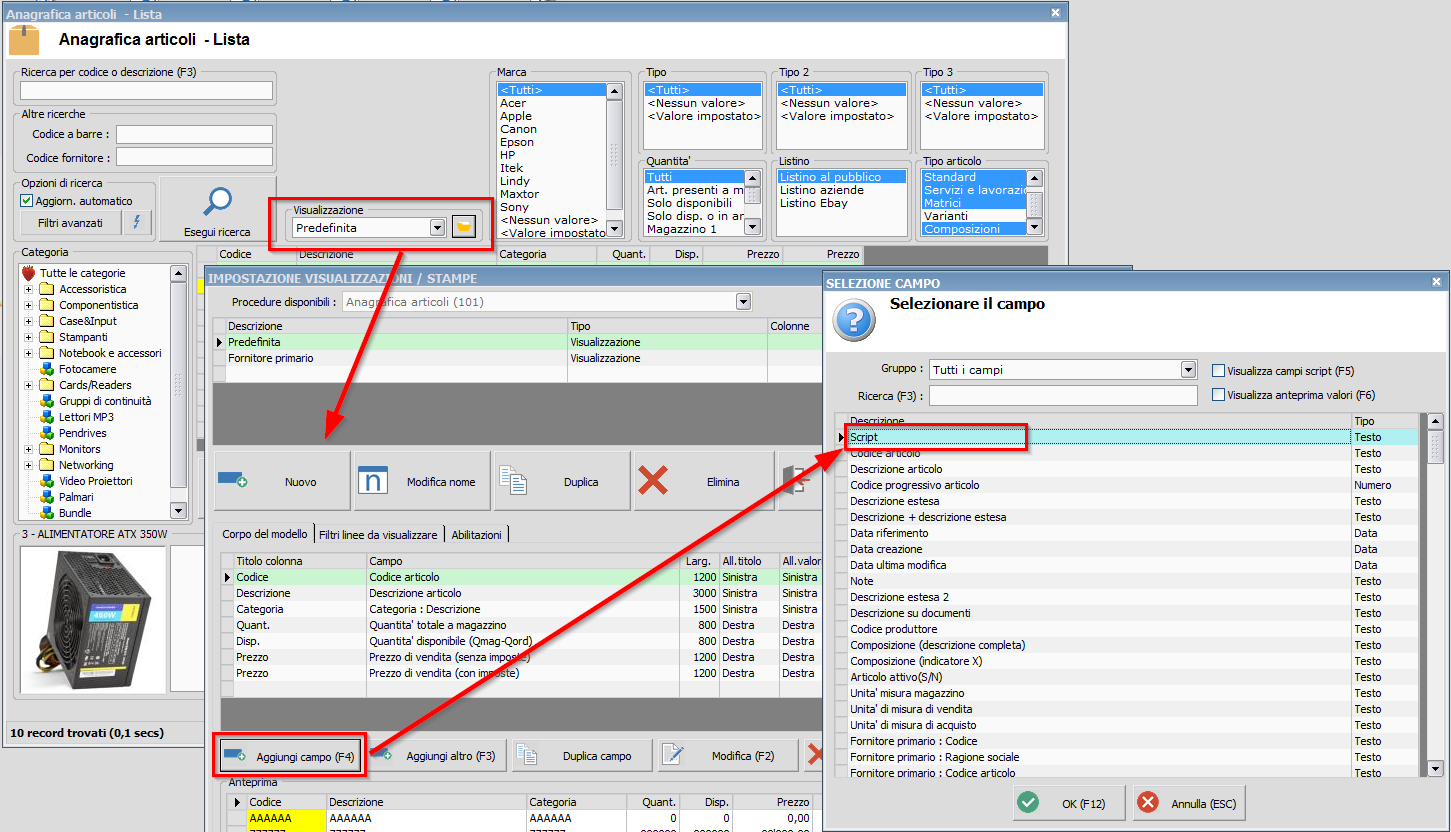Click the Duplica copy icon
The image size is (1451, 832).
(x=513, y=481)
